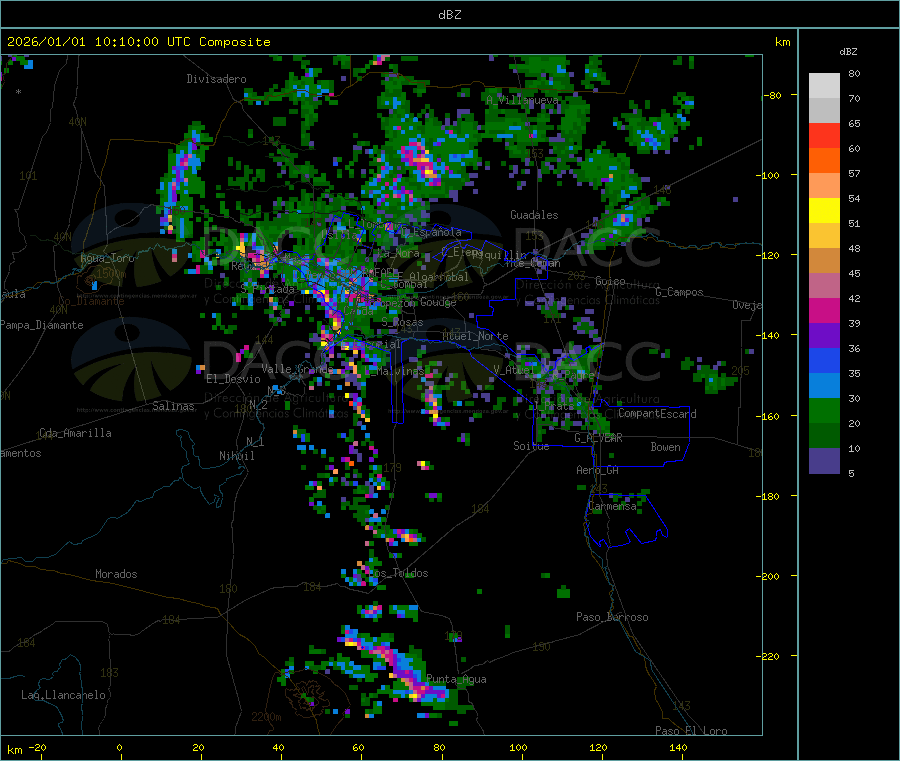Select the red 65 dBZ legend swatch
This screenshot has height=761, width=900.
coord(824,135)
